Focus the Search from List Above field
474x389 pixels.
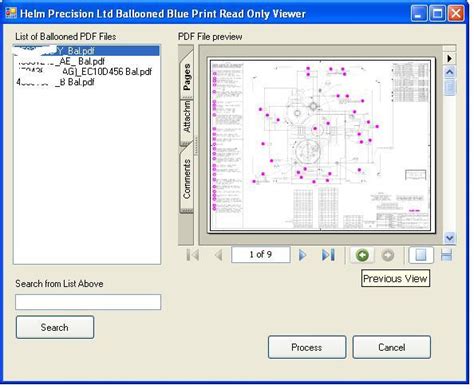coord(88,302)
